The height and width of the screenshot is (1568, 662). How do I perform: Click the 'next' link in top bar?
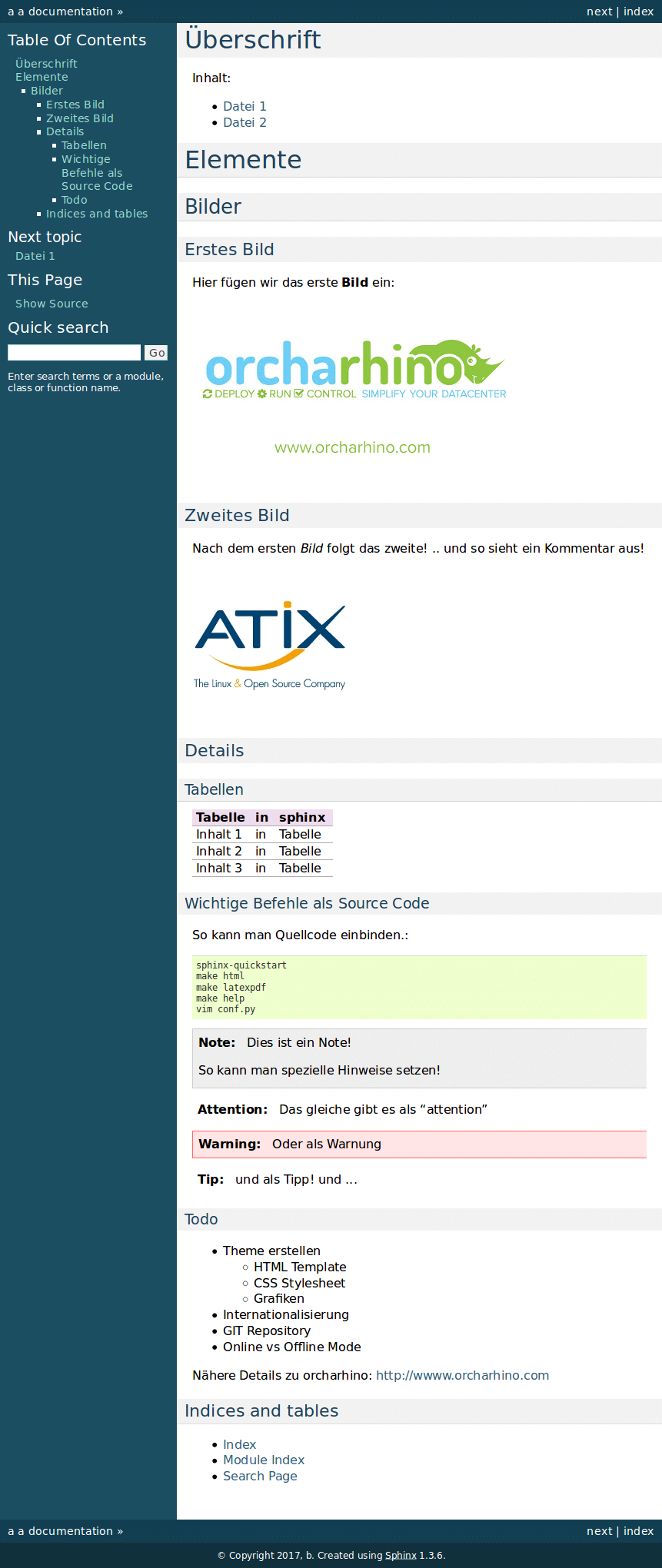click(x=599, y=12)
